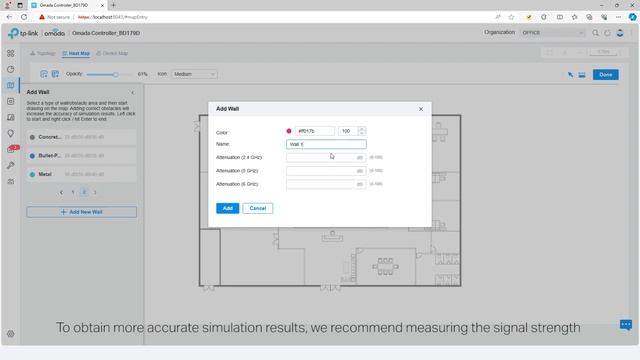Click the hex color code field

(314, 131)
